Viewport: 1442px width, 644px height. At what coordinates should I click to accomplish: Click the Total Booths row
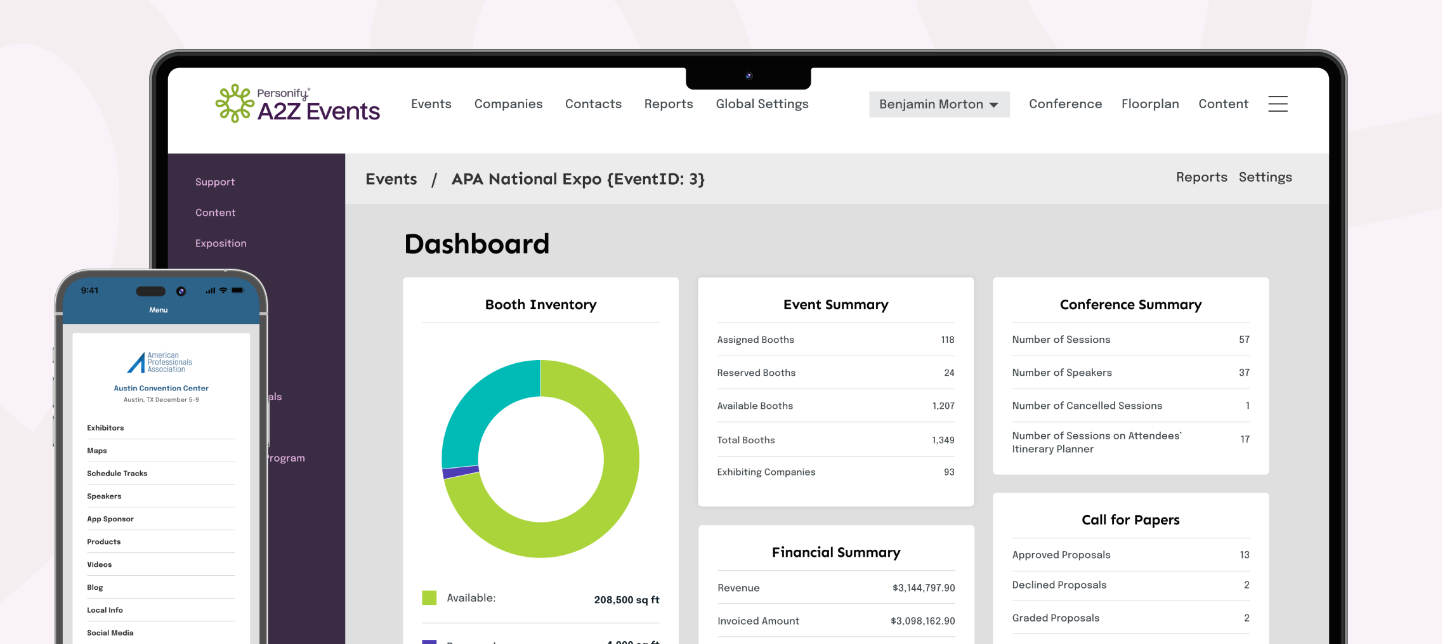coord(835,440)
